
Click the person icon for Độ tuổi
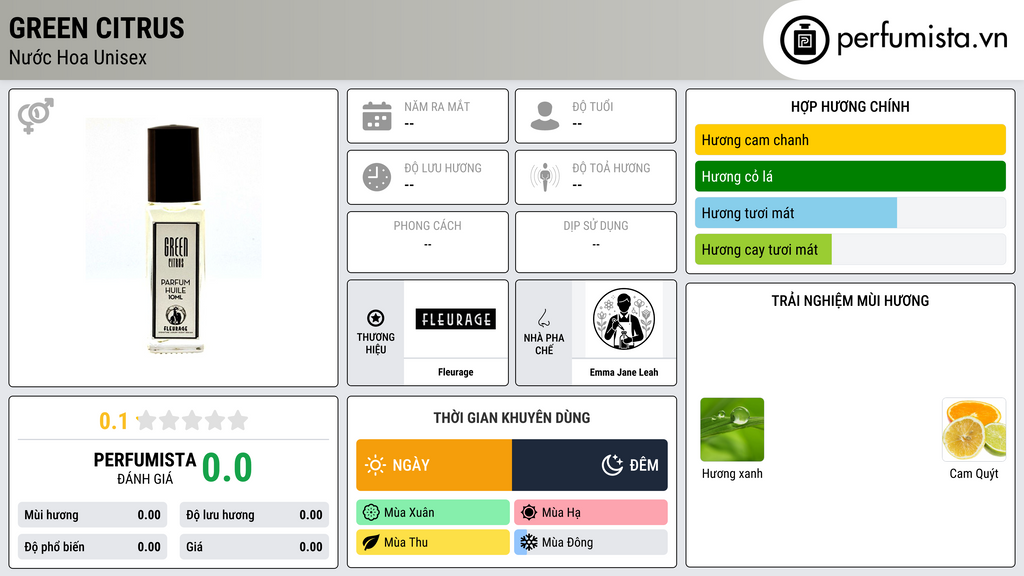pos(545,116)
